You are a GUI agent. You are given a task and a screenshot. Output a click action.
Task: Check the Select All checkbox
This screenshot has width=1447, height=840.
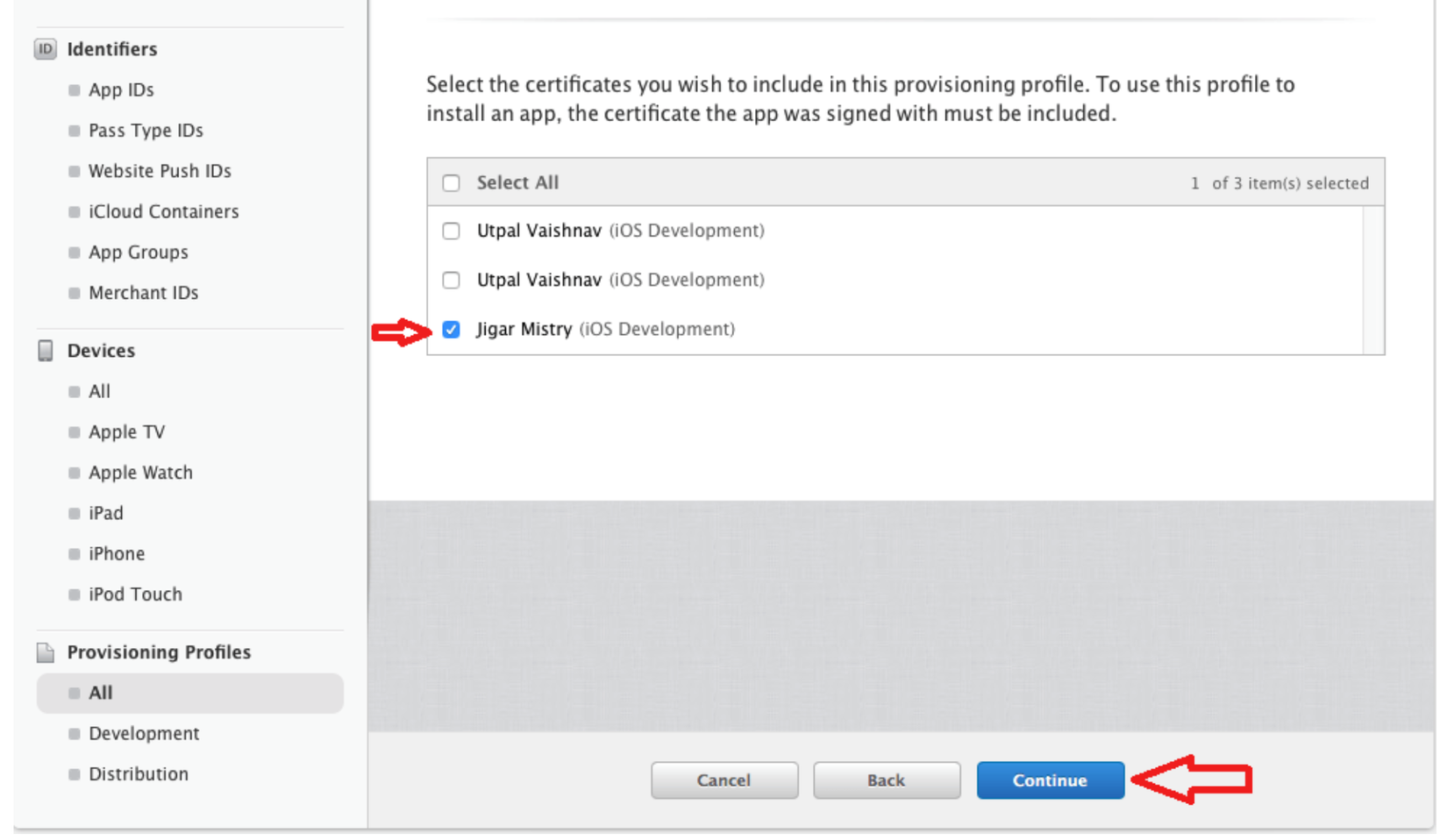(x=451, y=183)
